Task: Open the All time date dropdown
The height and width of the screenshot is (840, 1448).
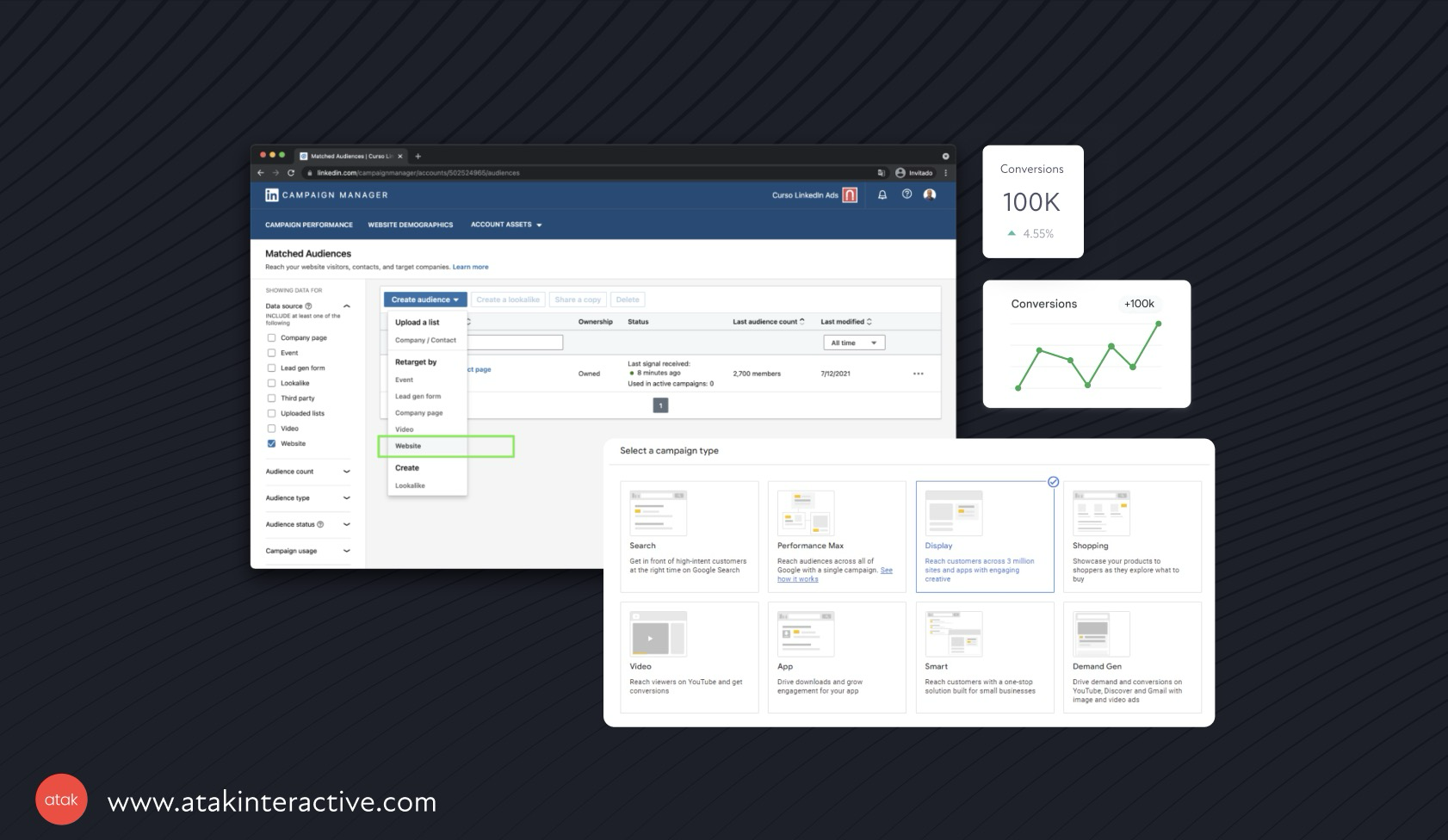Action: click(x=853, y=343)
